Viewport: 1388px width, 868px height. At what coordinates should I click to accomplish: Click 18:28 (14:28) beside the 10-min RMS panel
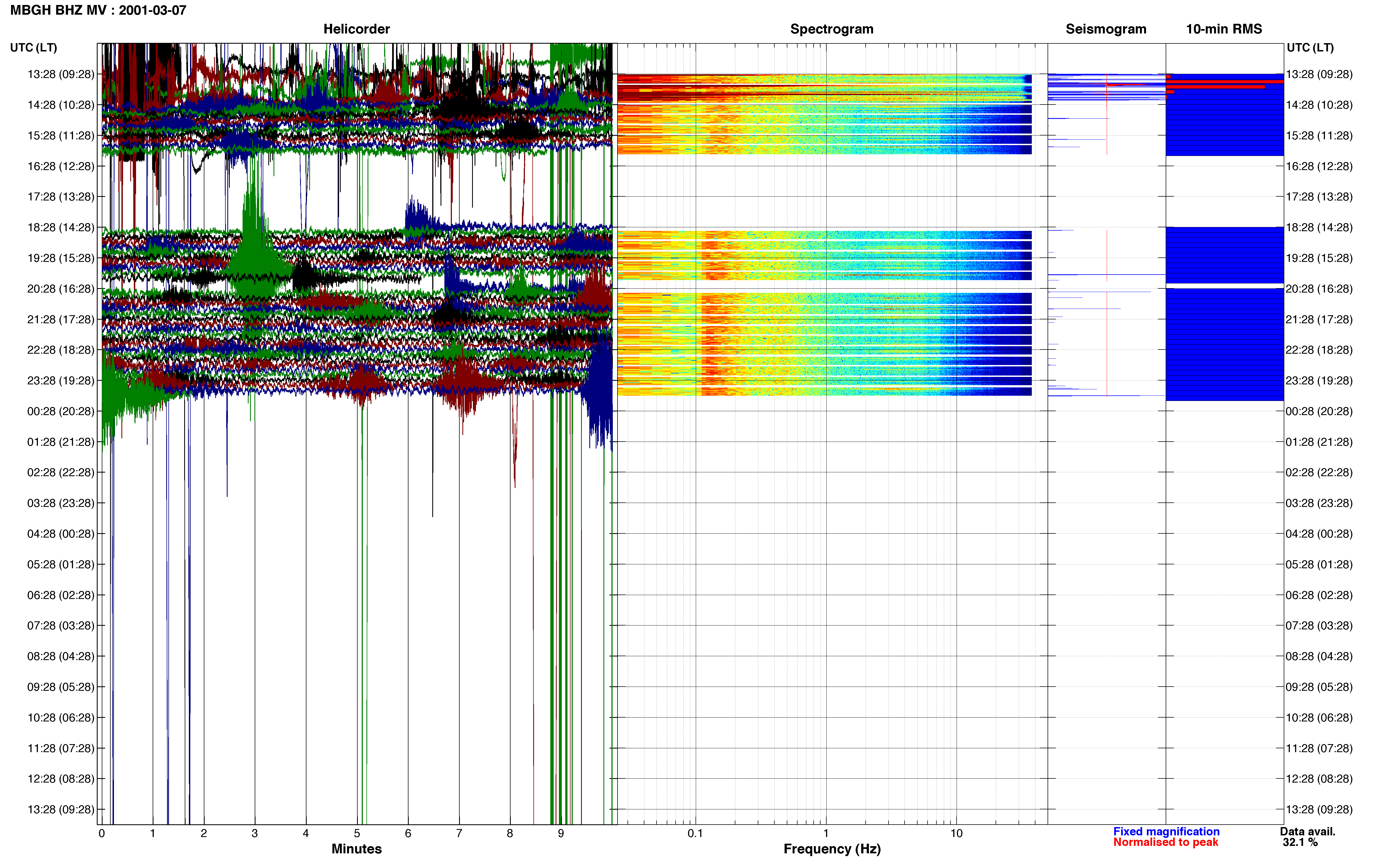click(x=1319, y=227)
